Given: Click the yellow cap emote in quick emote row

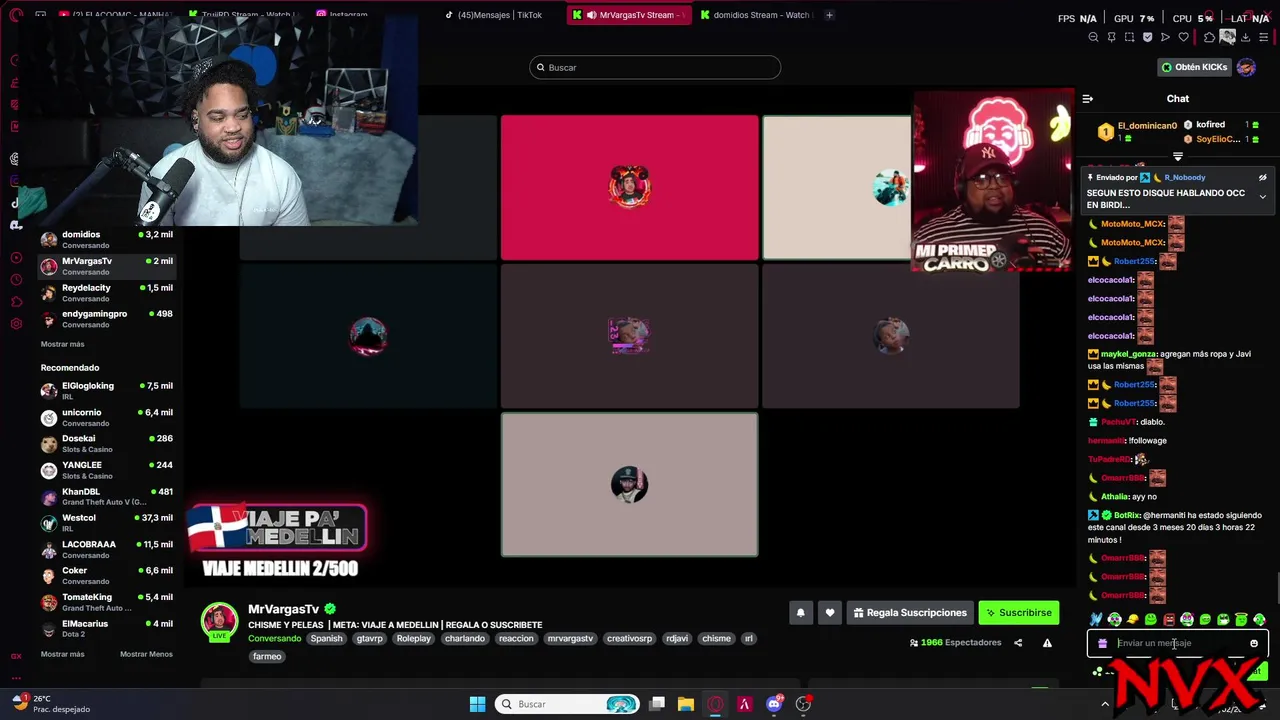Looking at the screenshot, I should click(x=1132, y=620).
